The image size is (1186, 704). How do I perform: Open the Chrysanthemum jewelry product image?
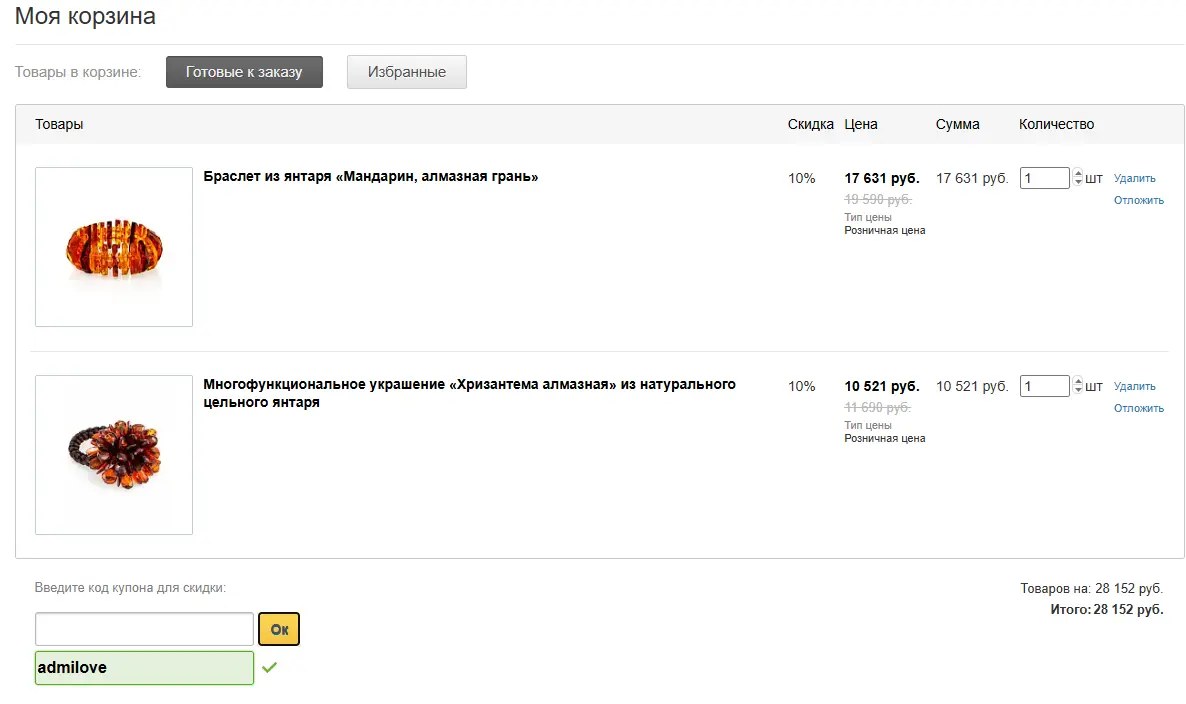pyautogui.click(x=114, y=454)
